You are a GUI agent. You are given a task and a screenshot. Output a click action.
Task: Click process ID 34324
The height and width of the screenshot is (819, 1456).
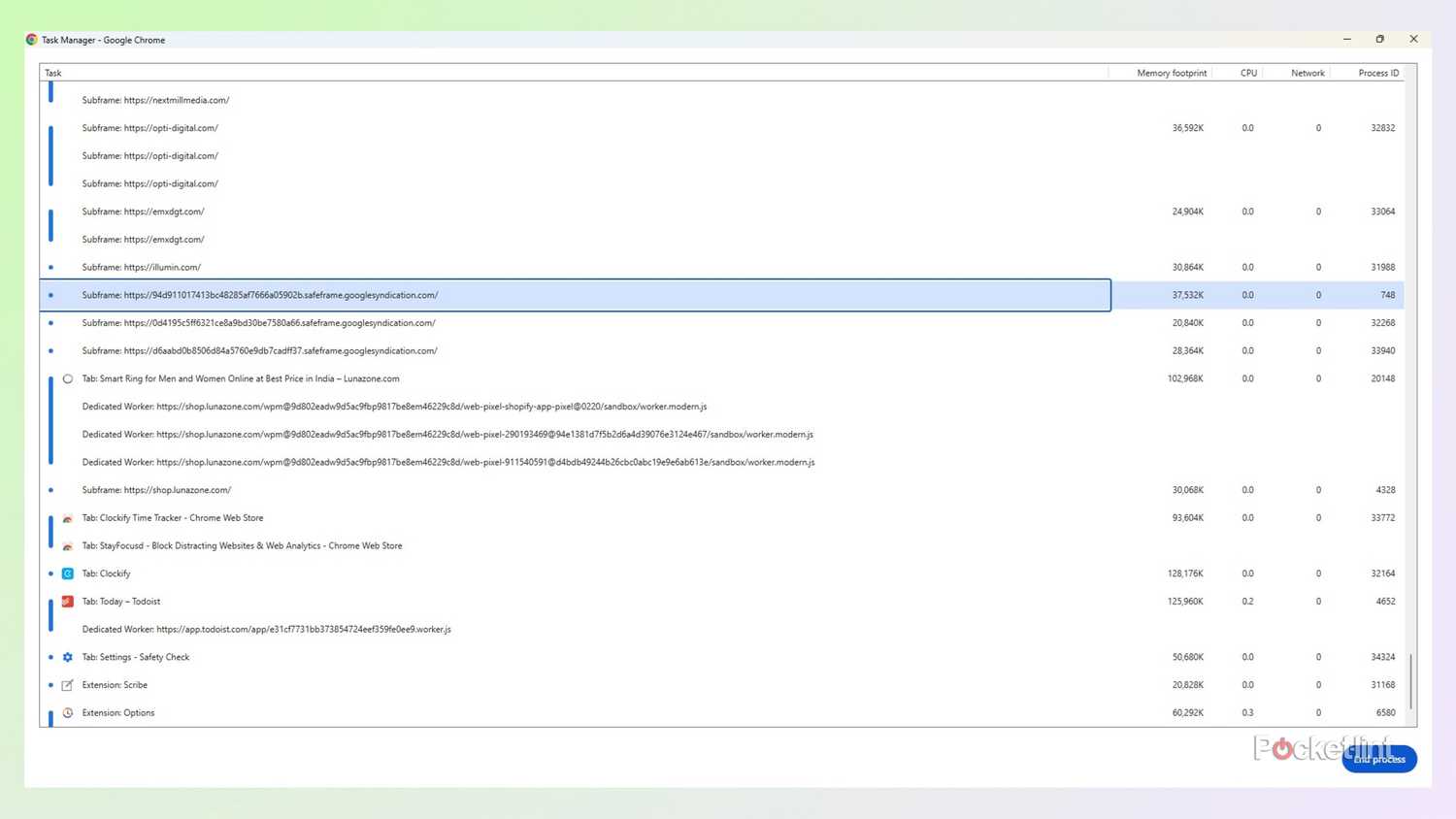tap(1383, 657)
